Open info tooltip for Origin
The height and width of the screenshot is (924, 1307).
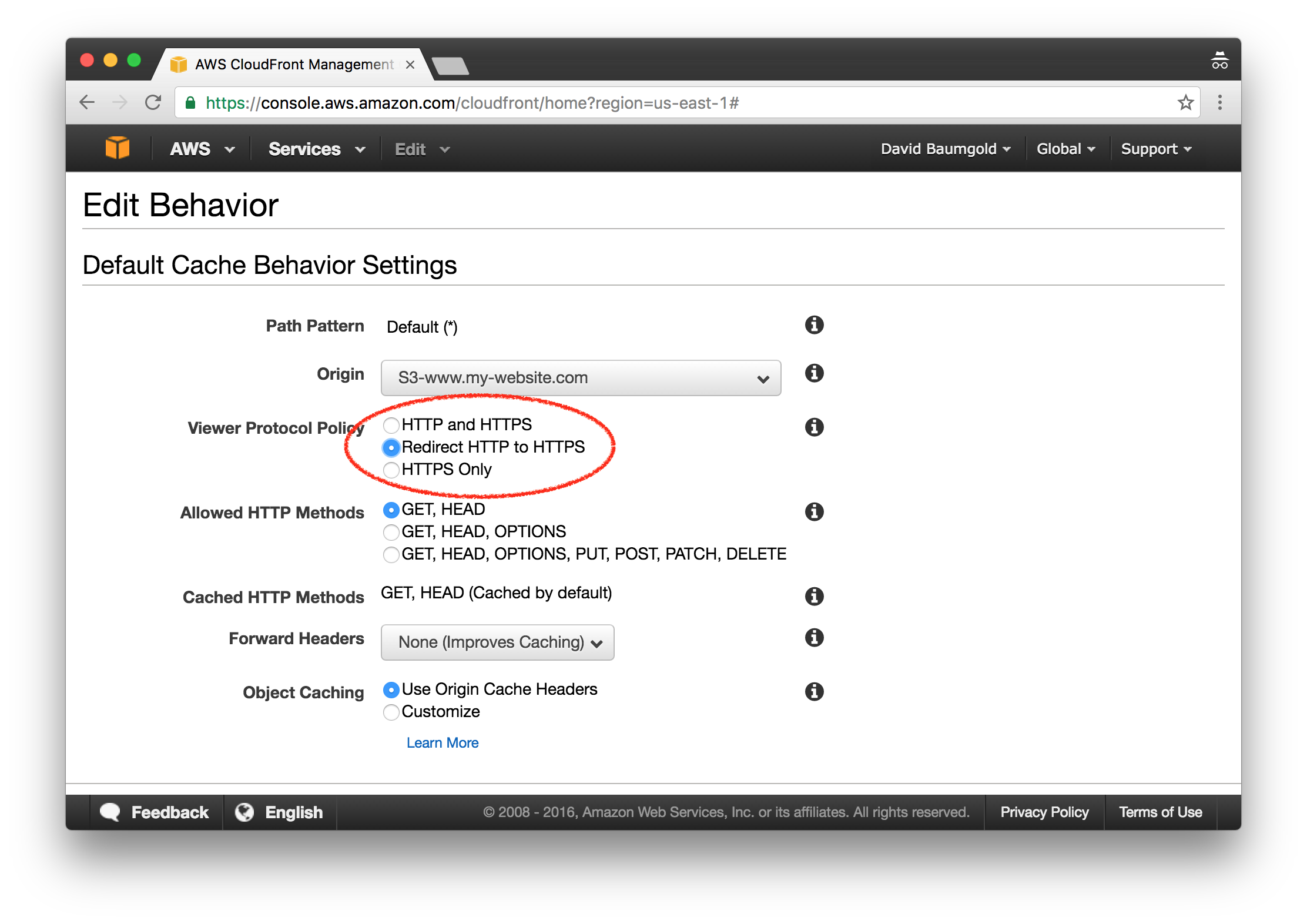(814, 373)
